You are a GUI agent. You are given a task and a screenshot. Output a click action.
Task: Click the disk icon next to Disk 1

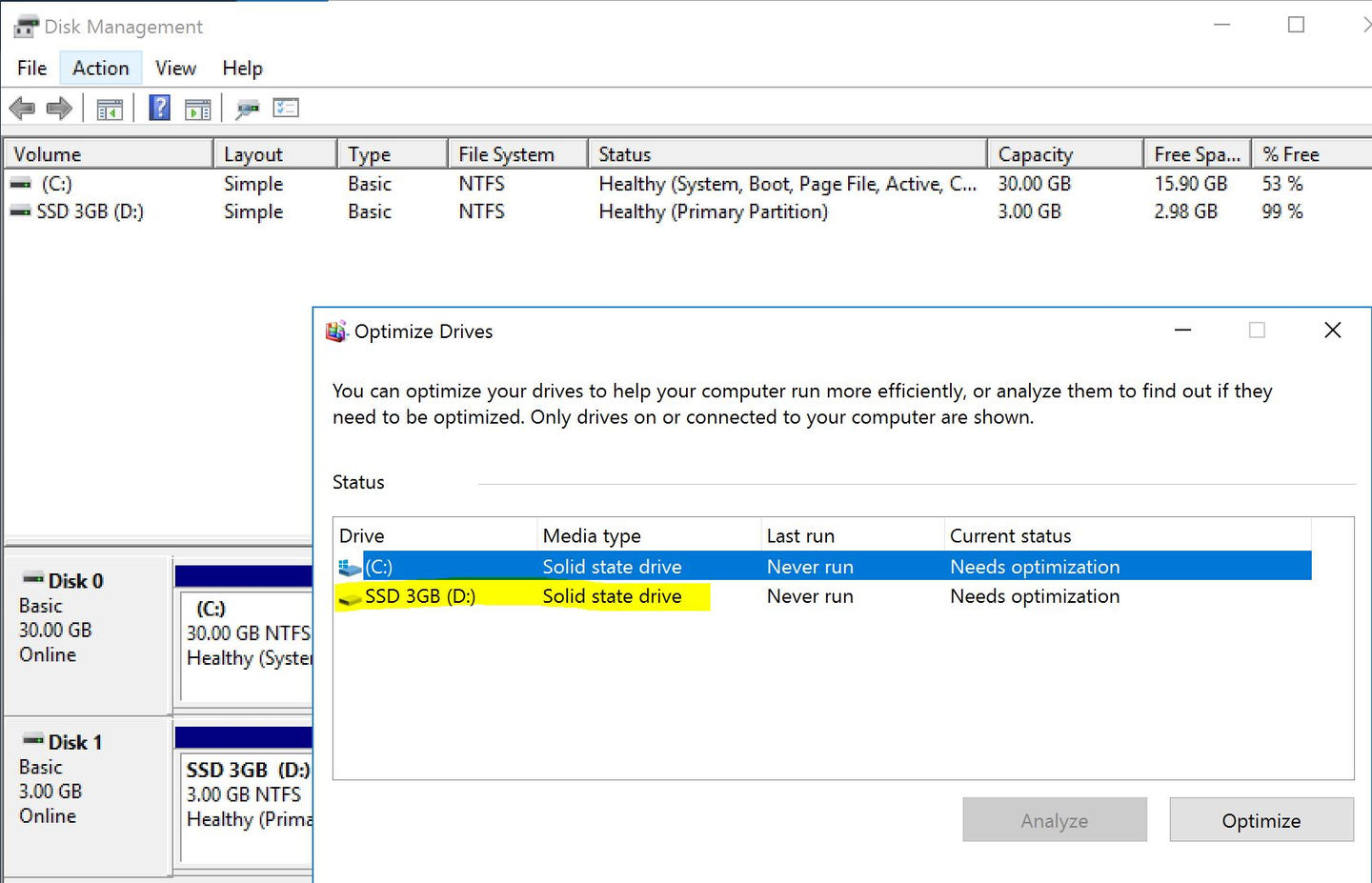coord(33,740)
